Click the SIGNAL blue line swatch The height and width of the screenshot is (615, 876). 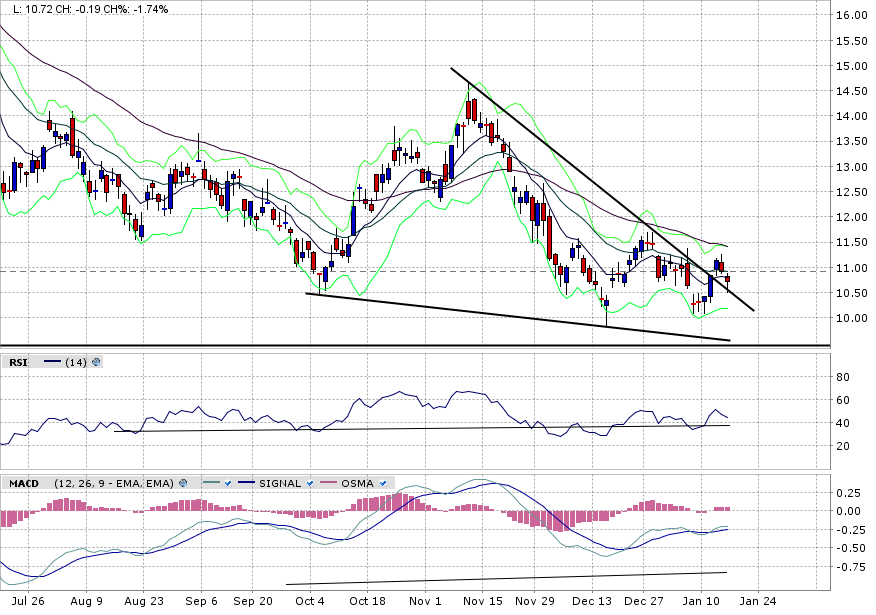coord(245,483)
